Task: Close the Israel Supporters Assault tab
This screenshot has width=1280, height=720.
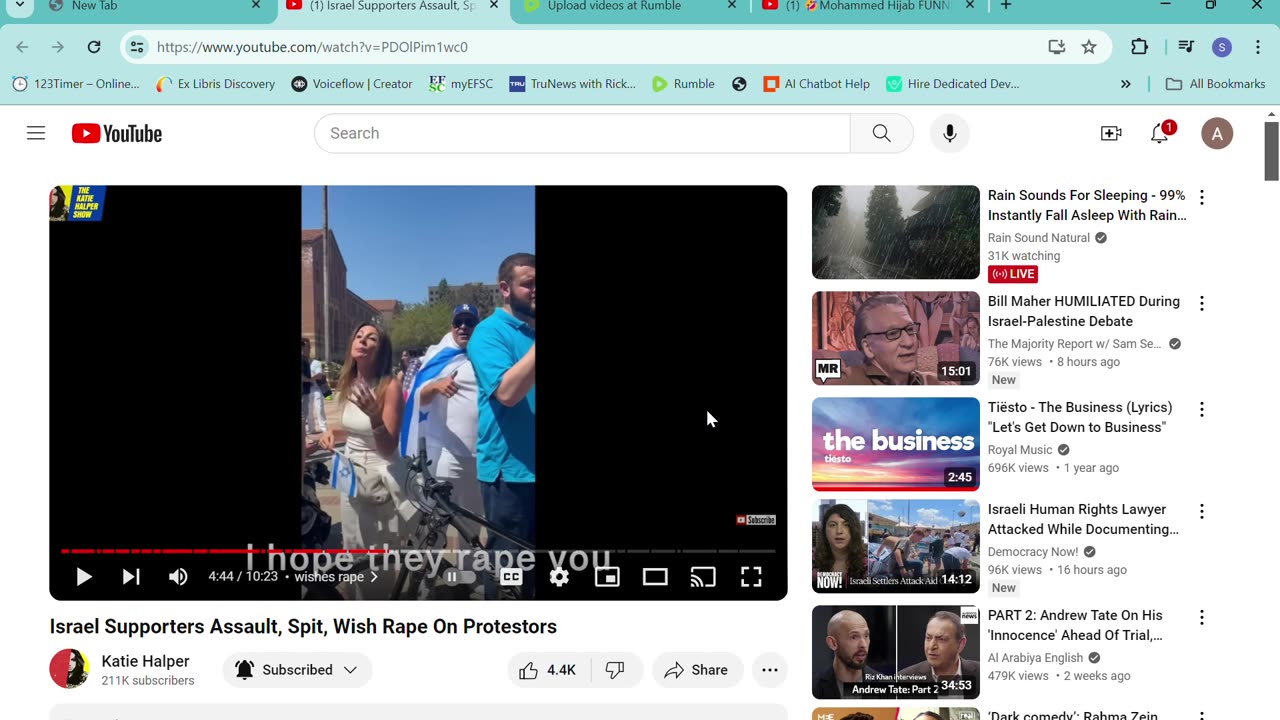Action: 493,6
